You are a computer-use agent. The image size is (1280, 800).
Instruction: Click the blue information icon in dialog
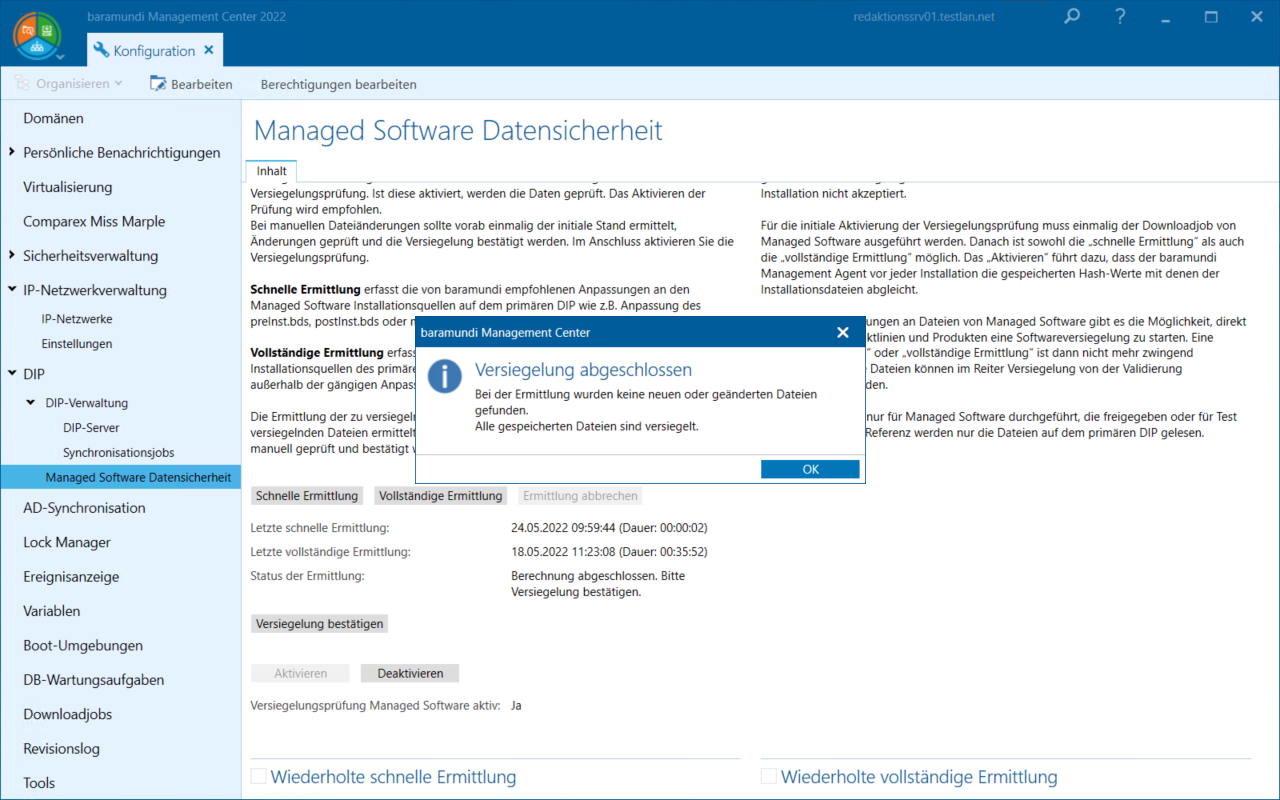coord(444,377)
